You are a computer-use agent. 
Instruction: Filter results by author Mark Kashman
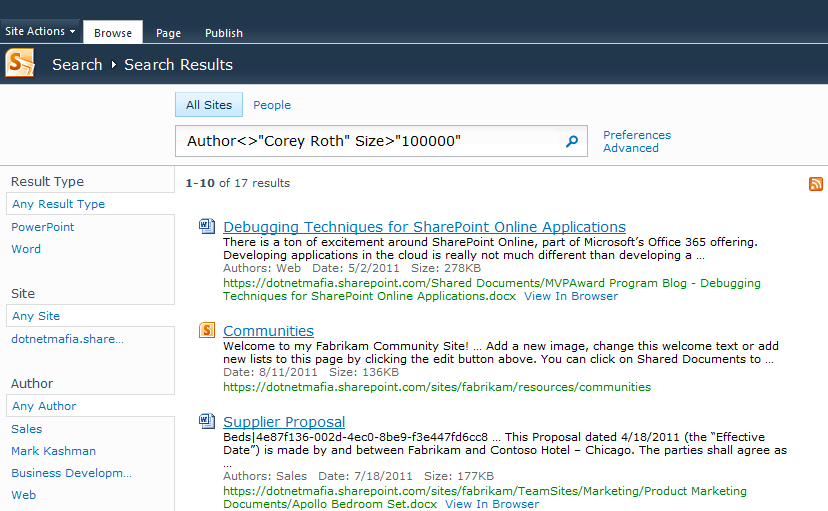53,451
